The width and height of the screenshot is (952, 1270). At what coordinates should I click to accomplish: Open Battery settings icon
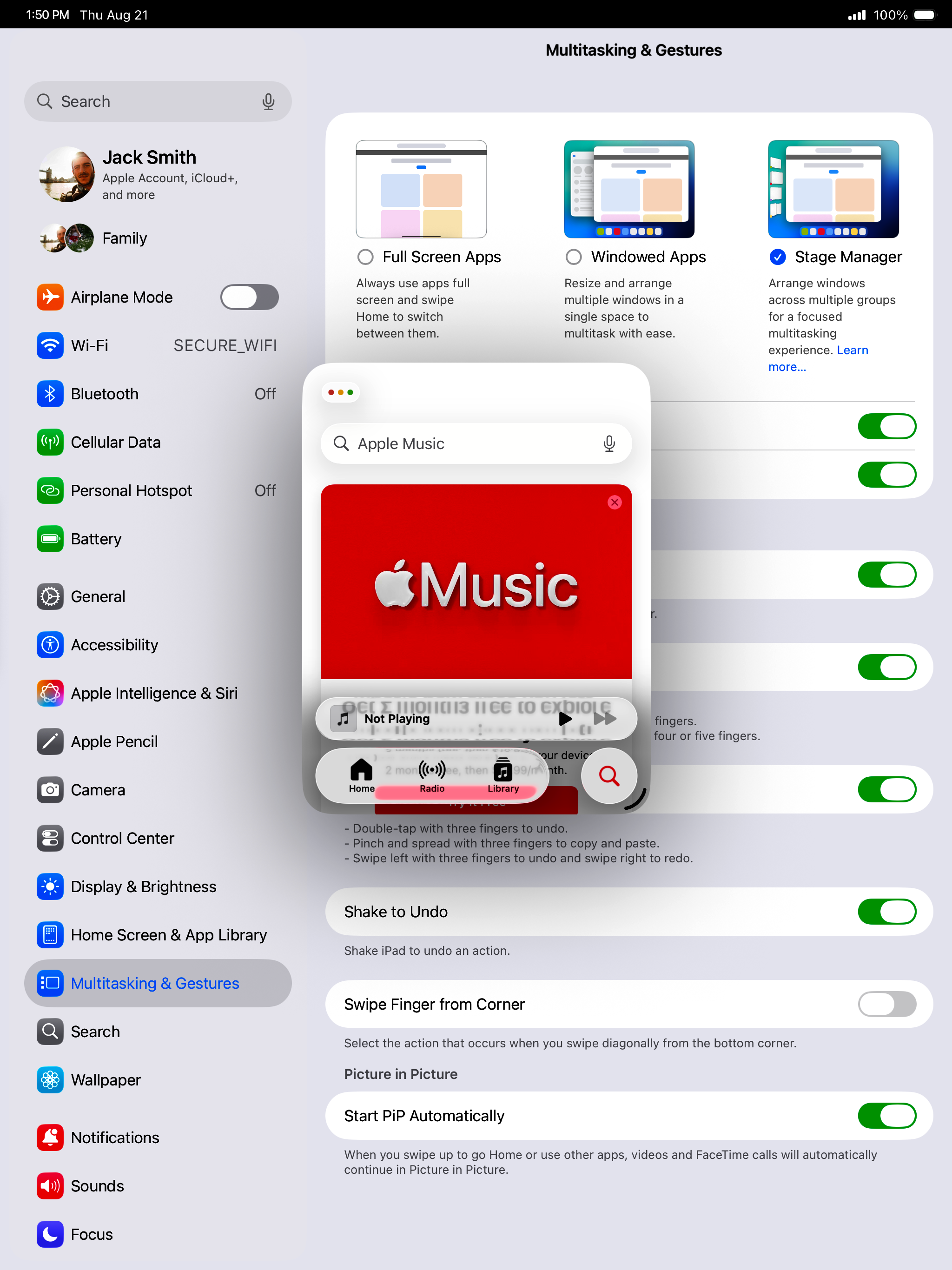[x=50, y=539]
